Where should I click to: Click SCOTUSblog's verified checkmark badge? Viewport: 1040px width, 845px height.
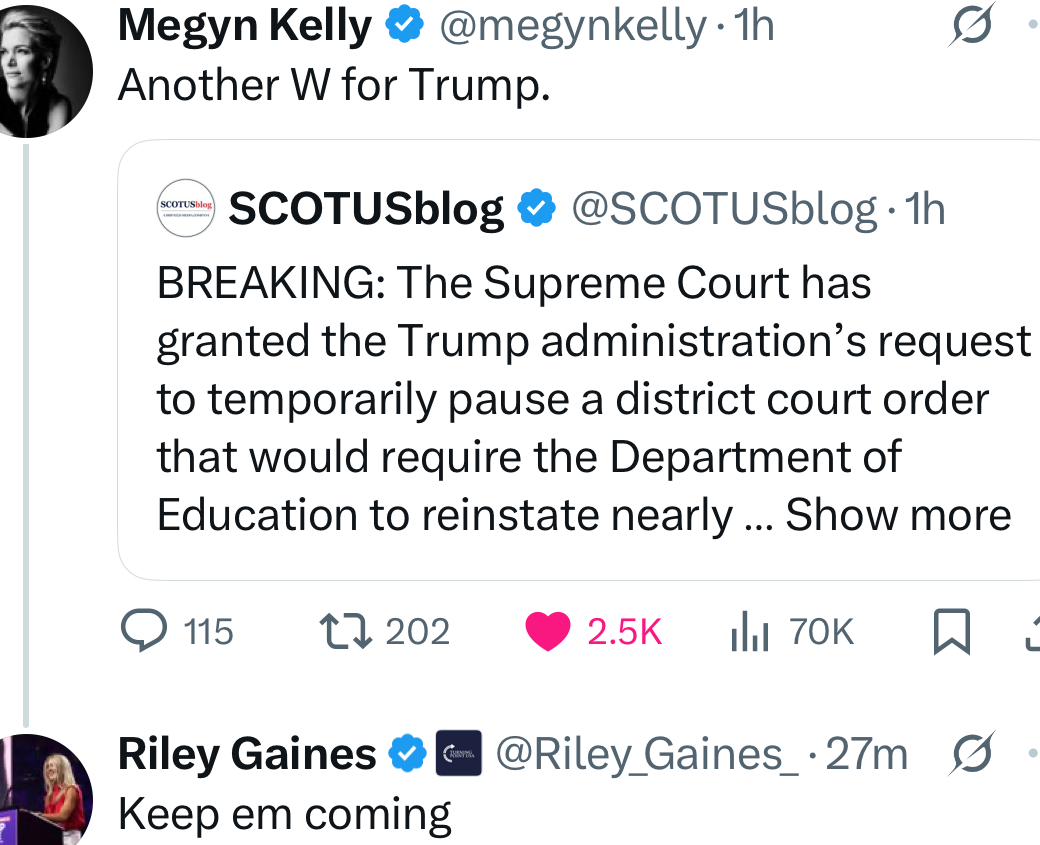pos(536,209)
